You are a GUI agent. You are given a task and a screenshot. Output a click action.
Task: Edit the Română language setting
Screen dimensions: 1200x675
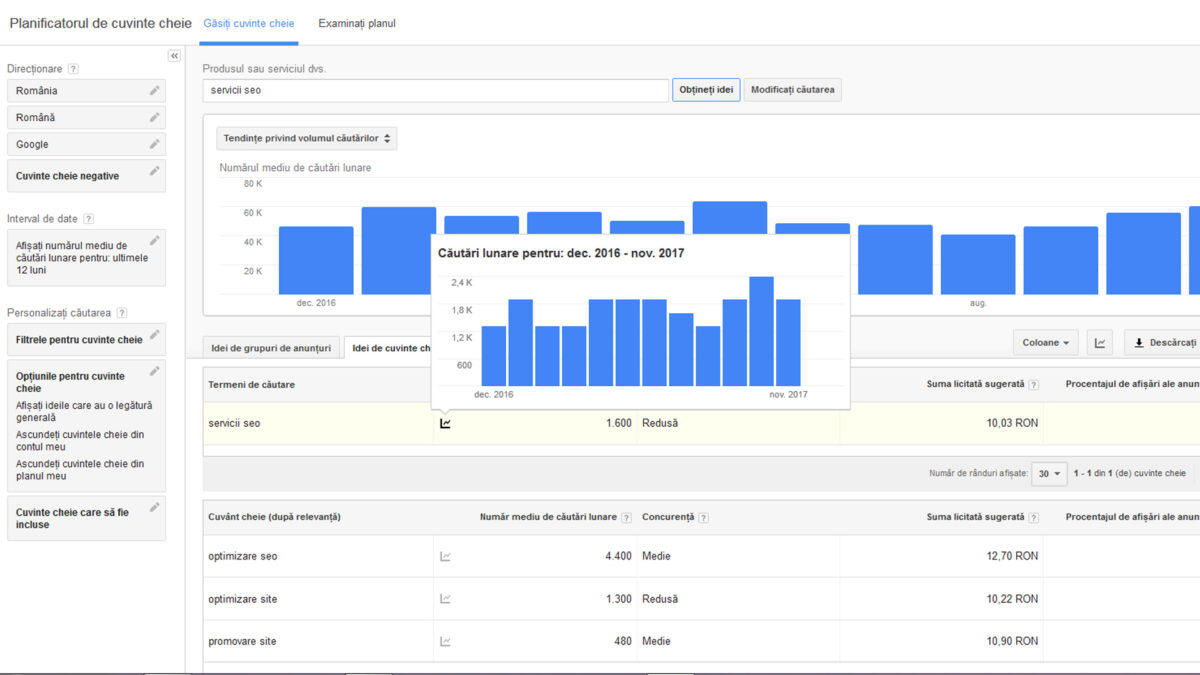tap(154, 117)
